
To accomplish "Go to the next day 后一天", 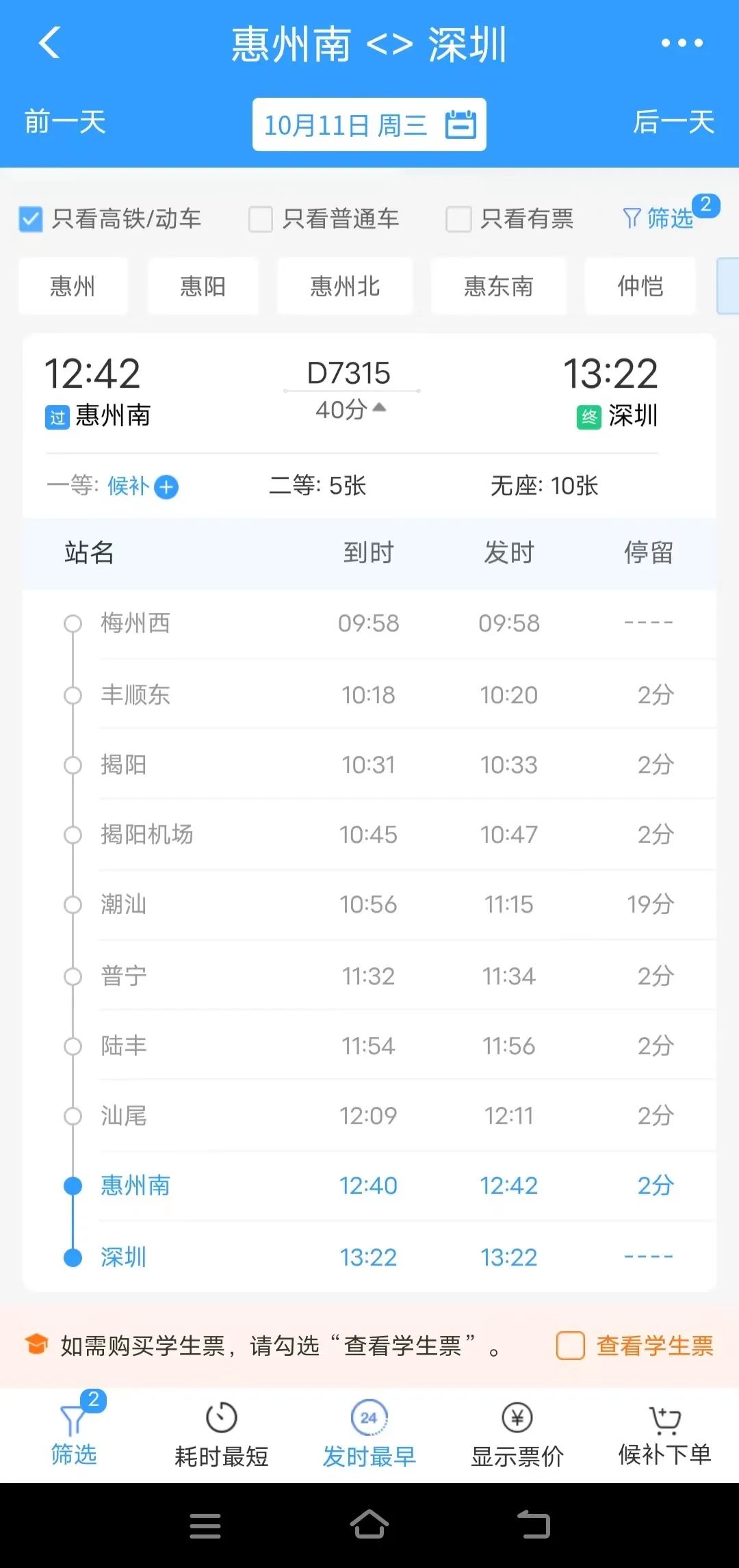I will tap(673, 122).
